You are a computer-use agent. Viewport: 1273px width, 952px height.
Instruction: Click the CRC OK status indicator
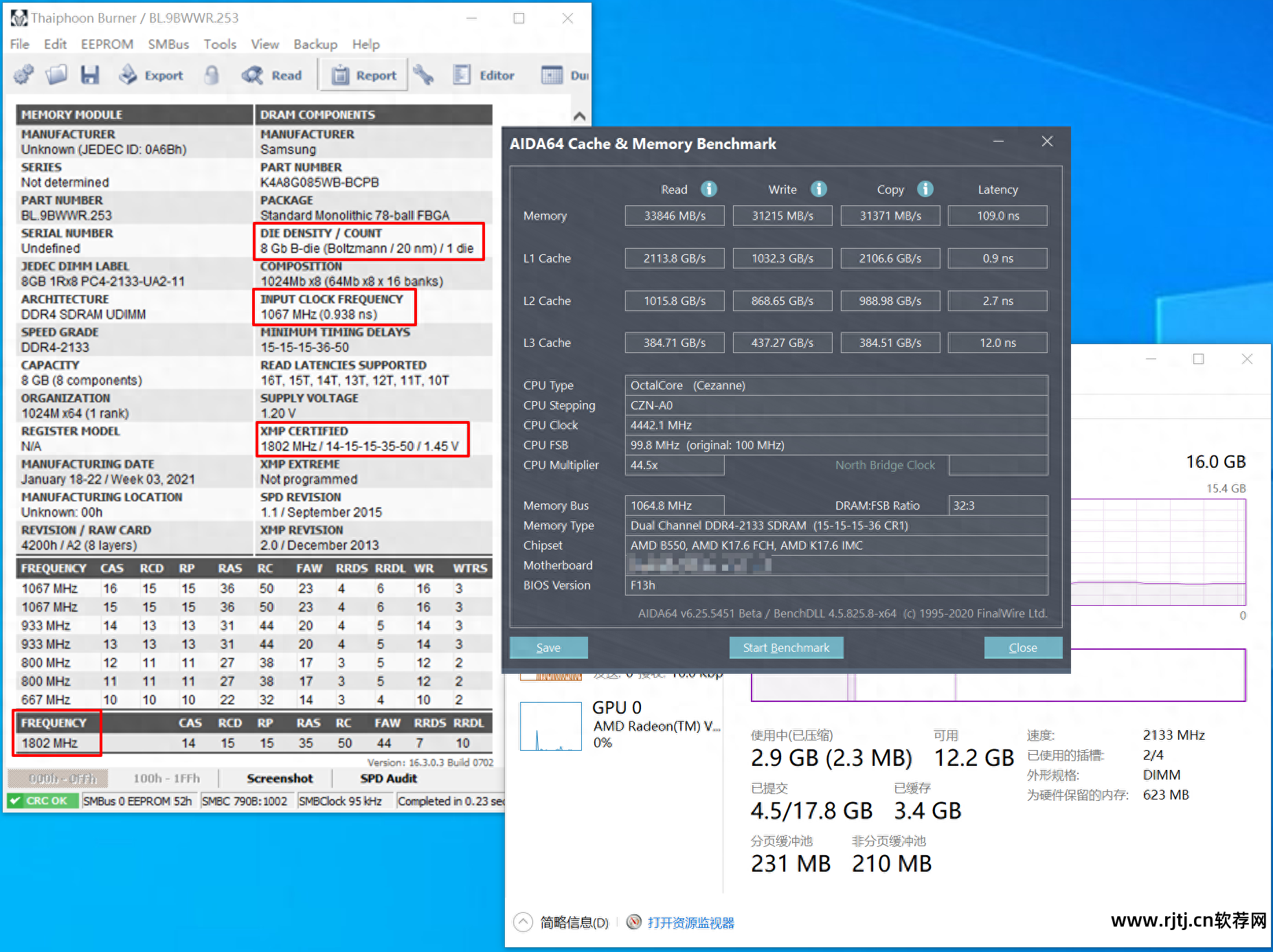tap(42, 801)
